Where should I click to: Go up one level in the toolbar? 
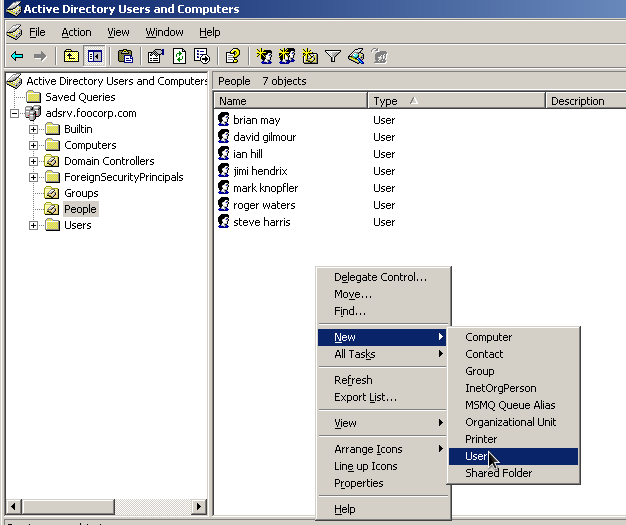pos(71,56)
